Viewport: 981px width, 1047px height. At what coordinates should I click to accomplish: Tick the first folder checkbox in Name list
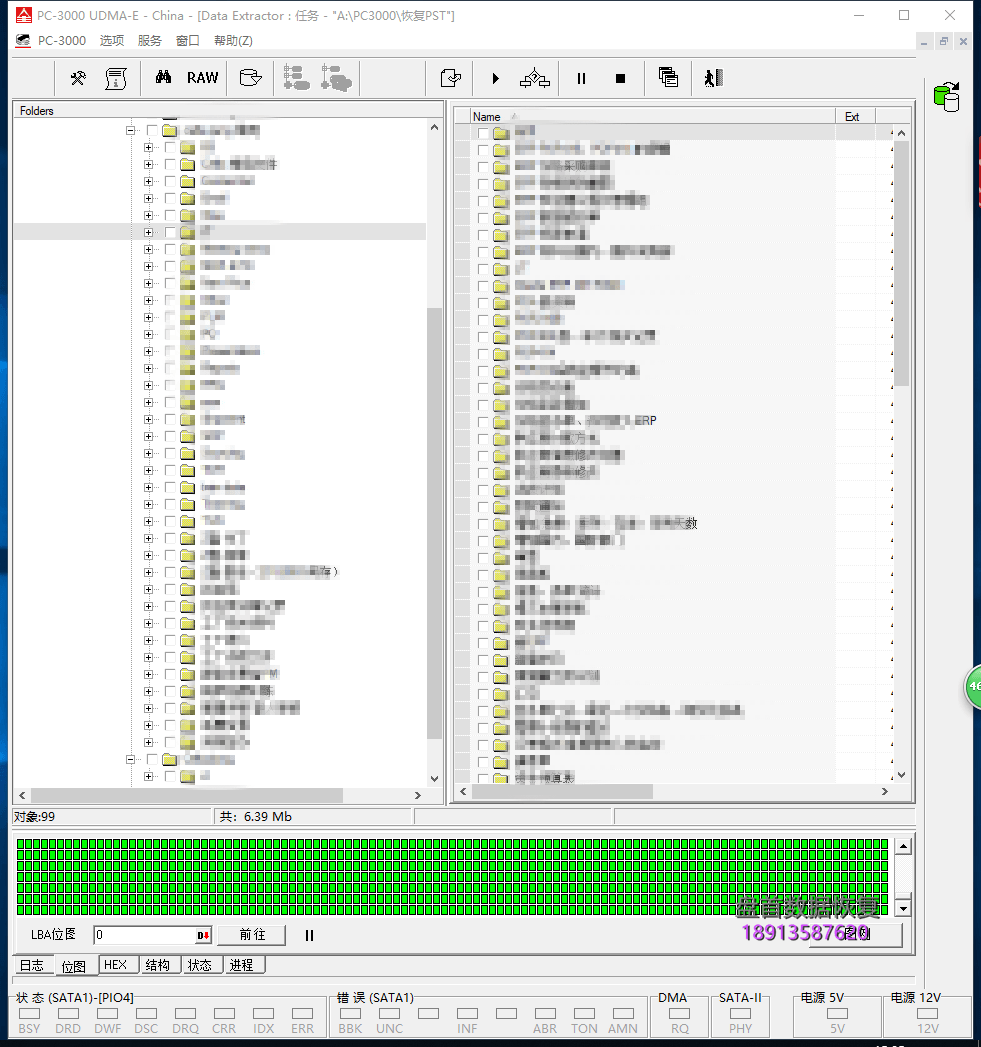point(483,133)
